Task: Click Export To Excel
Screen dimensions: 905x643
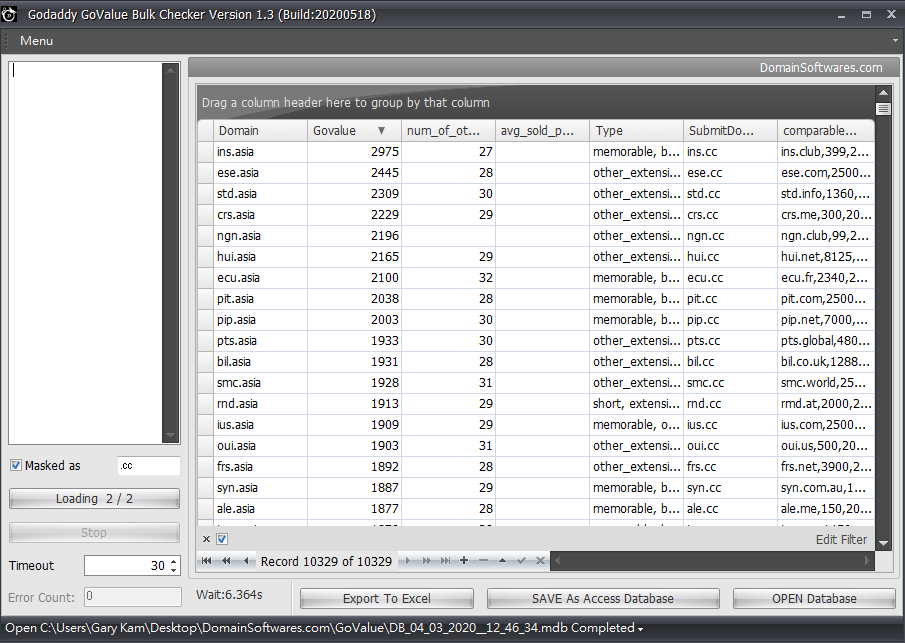Action: [x=387, y=599]
